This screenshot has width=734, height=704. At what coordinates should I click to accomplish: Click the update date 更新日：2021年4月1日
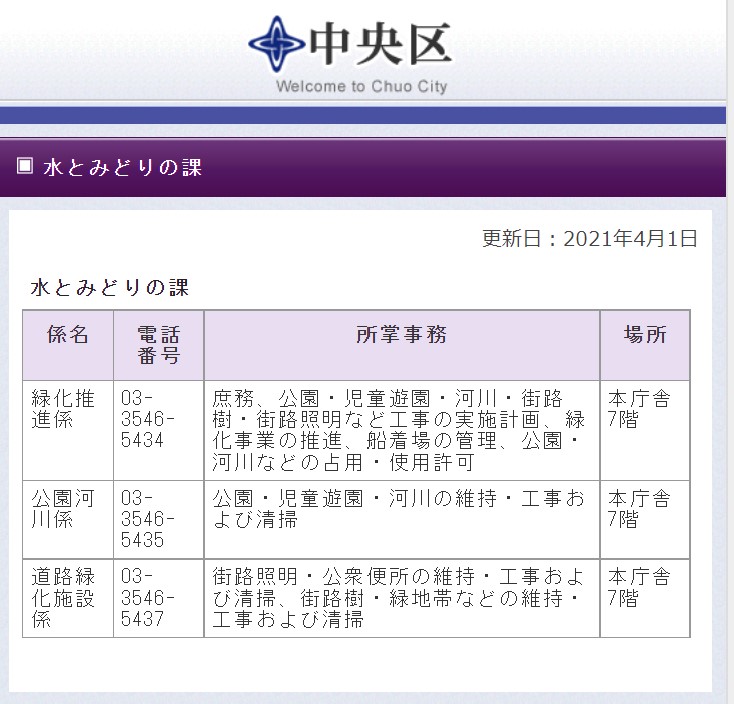click(x=590, y=239)
